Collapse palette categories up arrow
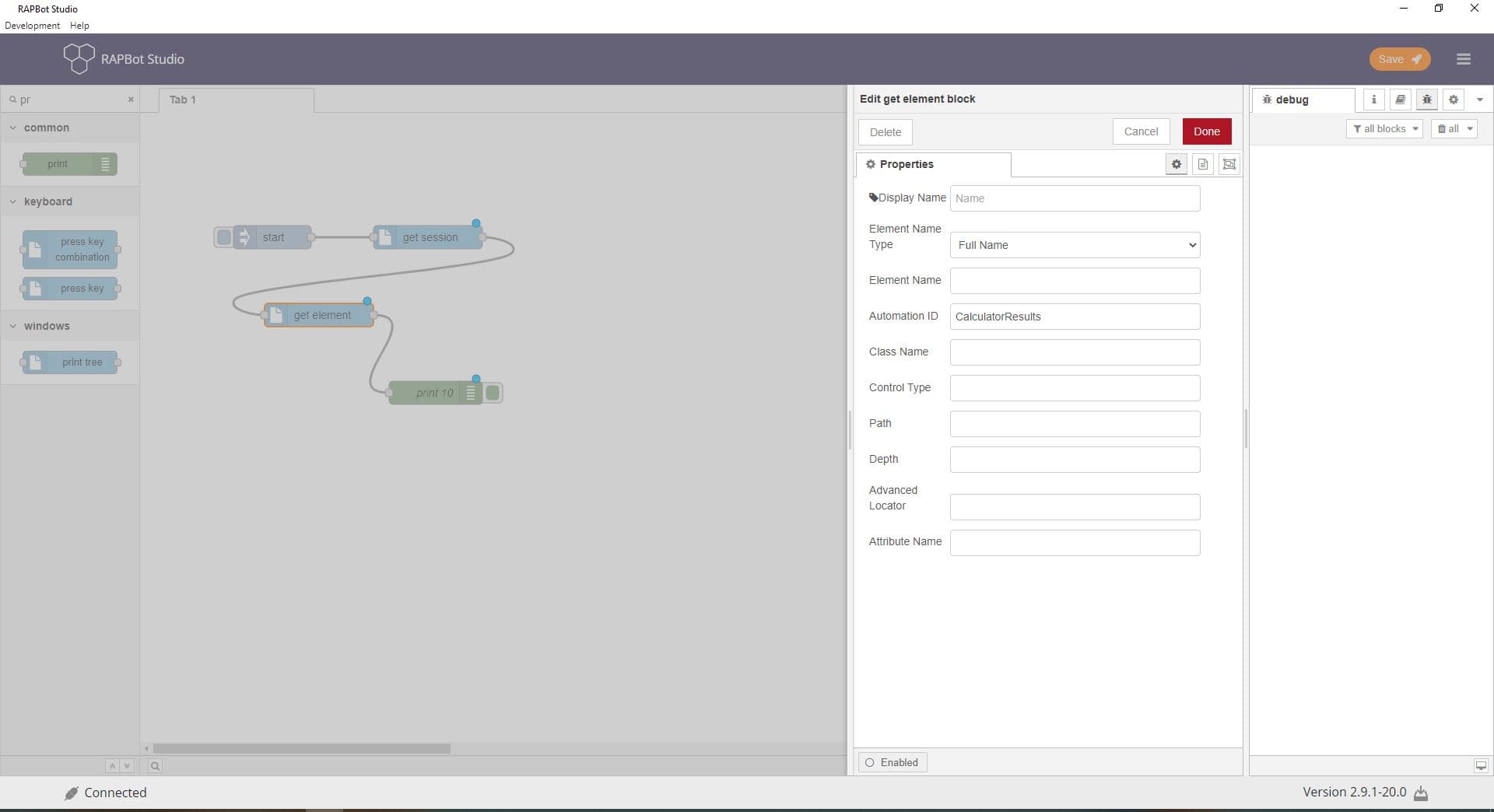Image resolution: width=1494 pixels, height=812 pixels. point(112,766)
